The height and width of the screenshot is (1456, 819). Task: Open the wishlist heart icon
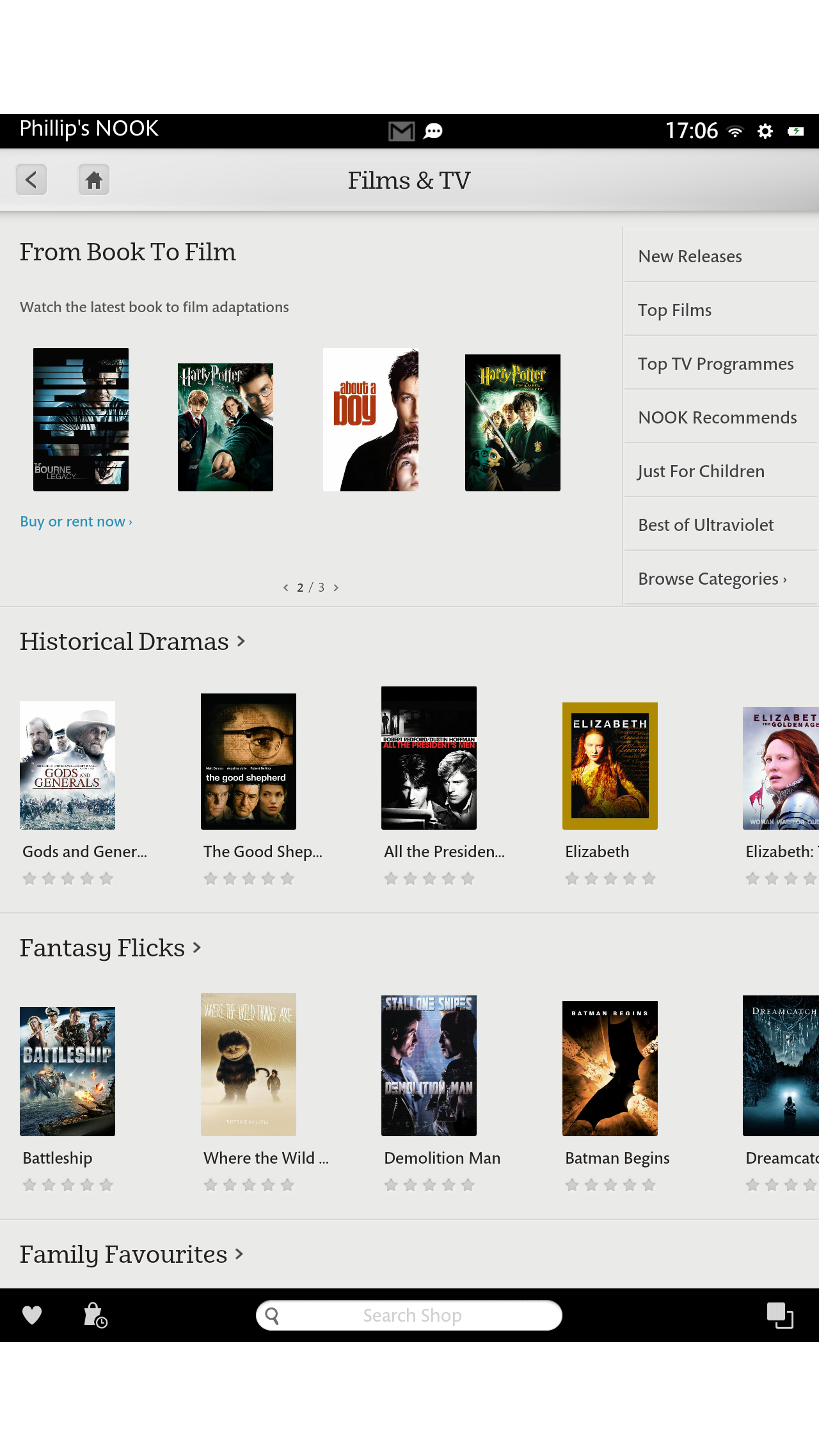32,1315
